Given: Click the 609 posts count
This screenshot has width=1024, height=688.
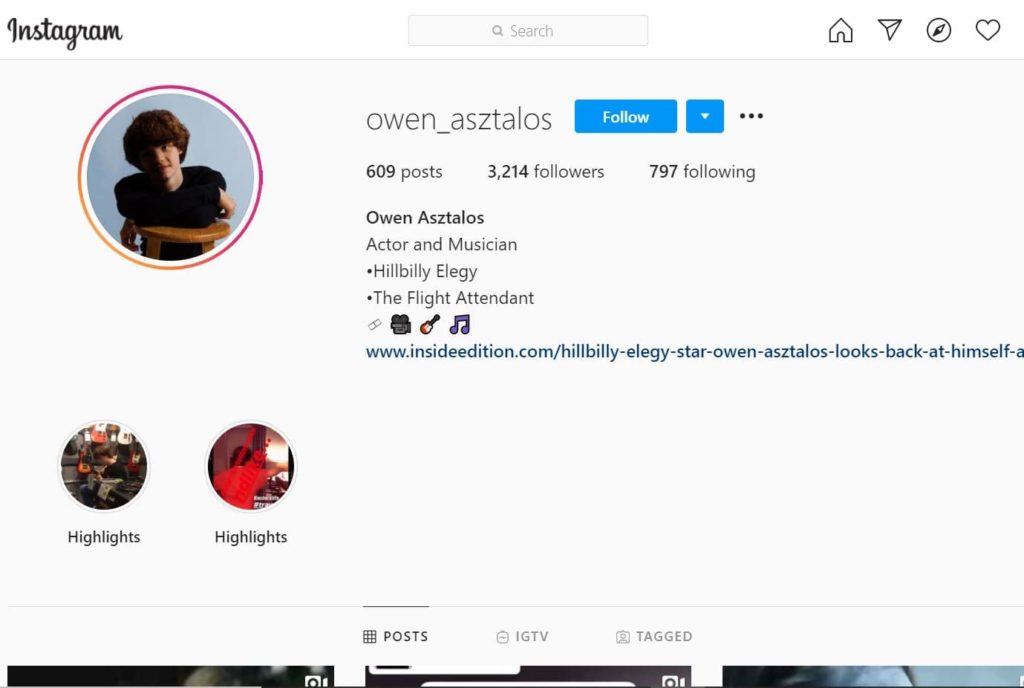Looking at the screenshot, I should point(404,172).
